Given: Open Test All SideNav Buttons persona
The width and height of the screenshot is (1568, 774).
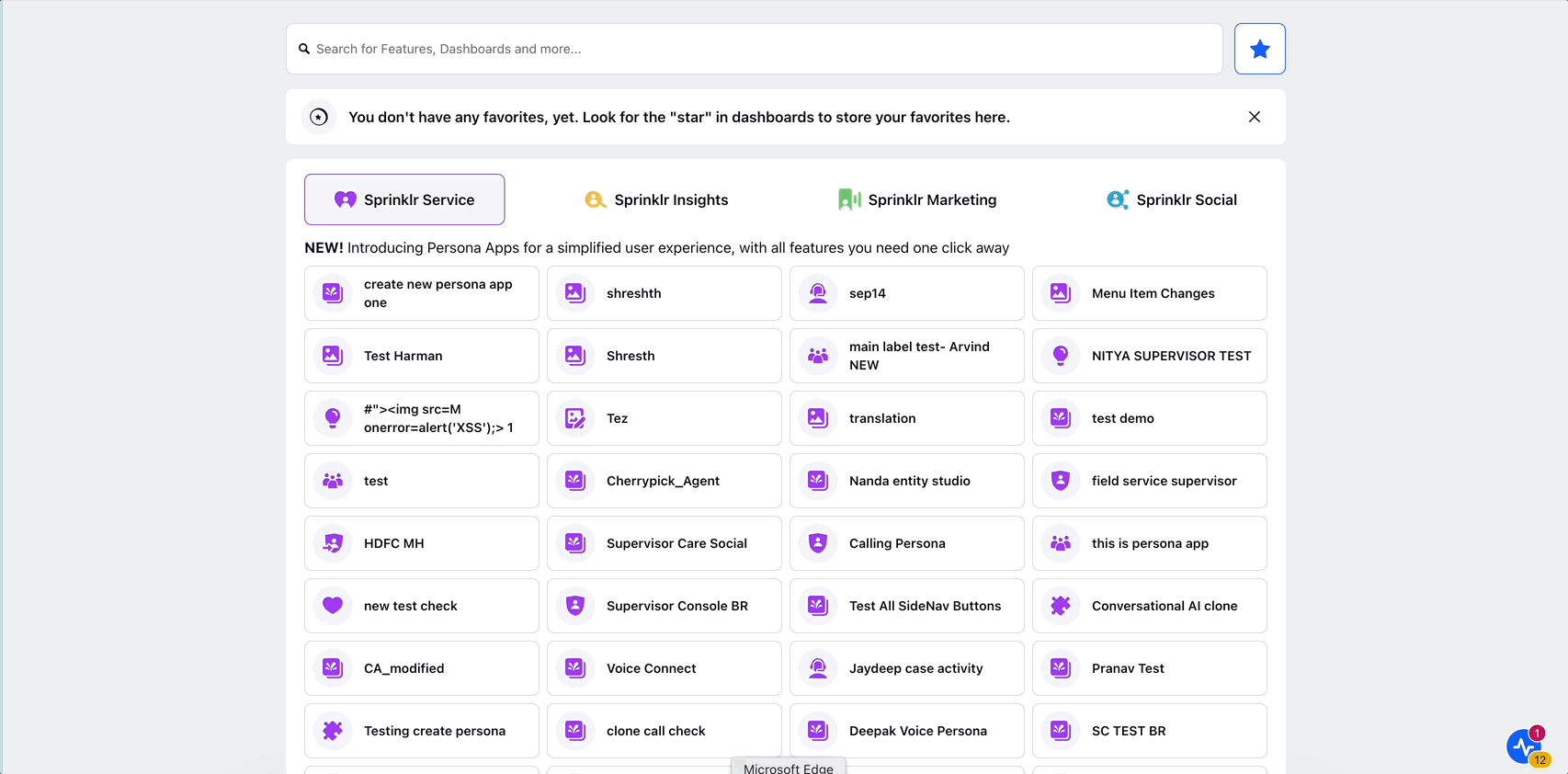Looking at the screenshot, I should click(907, 606).
